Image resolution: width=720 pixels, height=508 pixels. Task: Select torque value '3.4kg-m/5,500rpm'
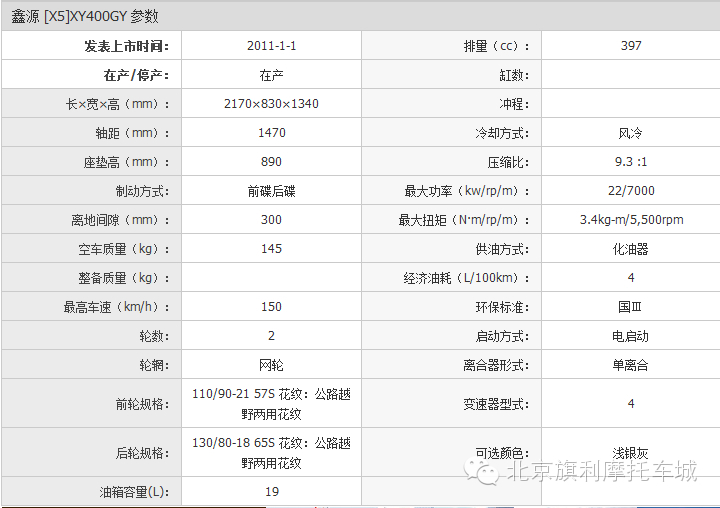pos(631,220)
